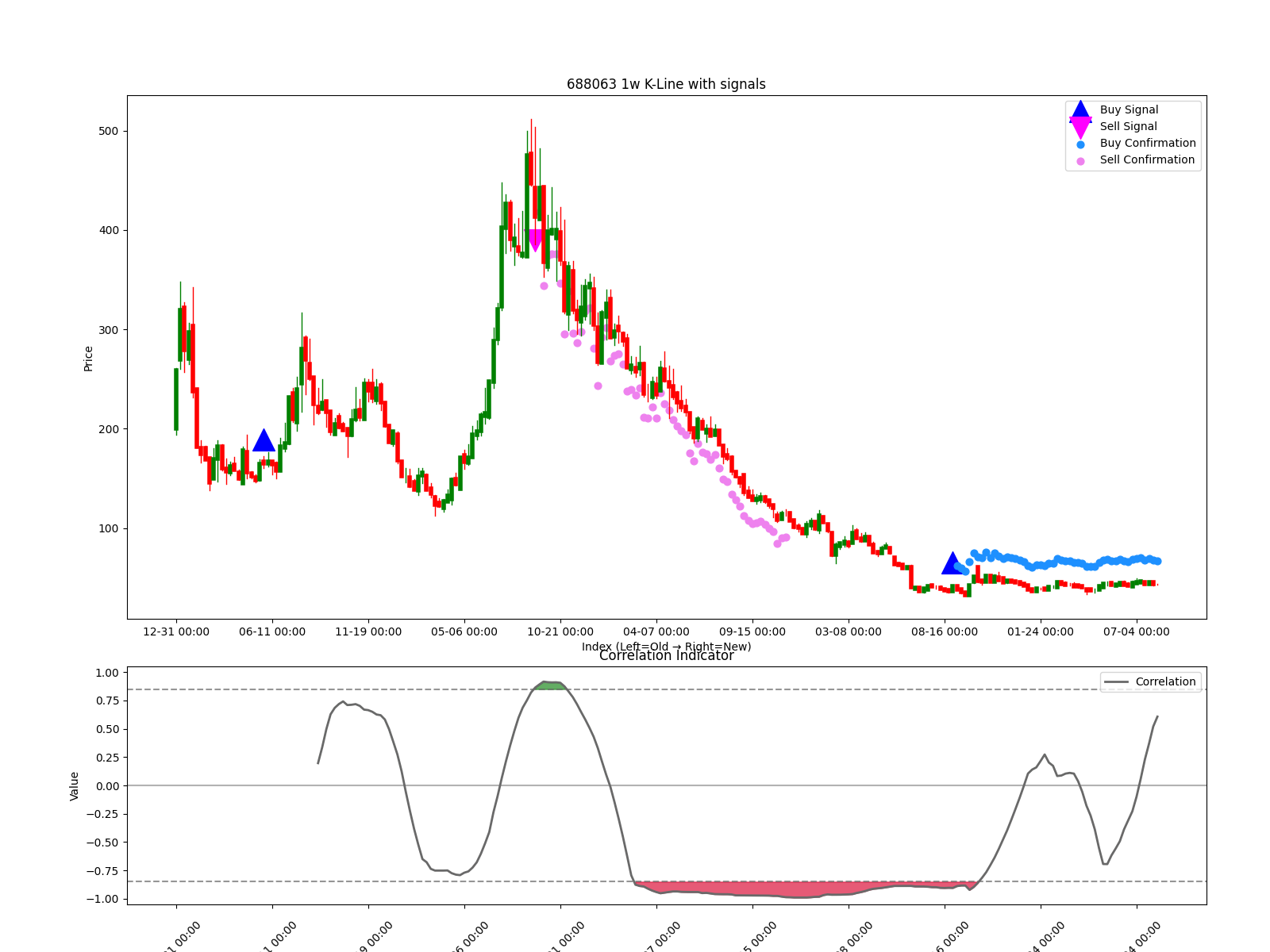The width and height of the screenshot is (1270, 952).
Task: Click the "Correlation Indicator" subplot title
Action: 666,656
